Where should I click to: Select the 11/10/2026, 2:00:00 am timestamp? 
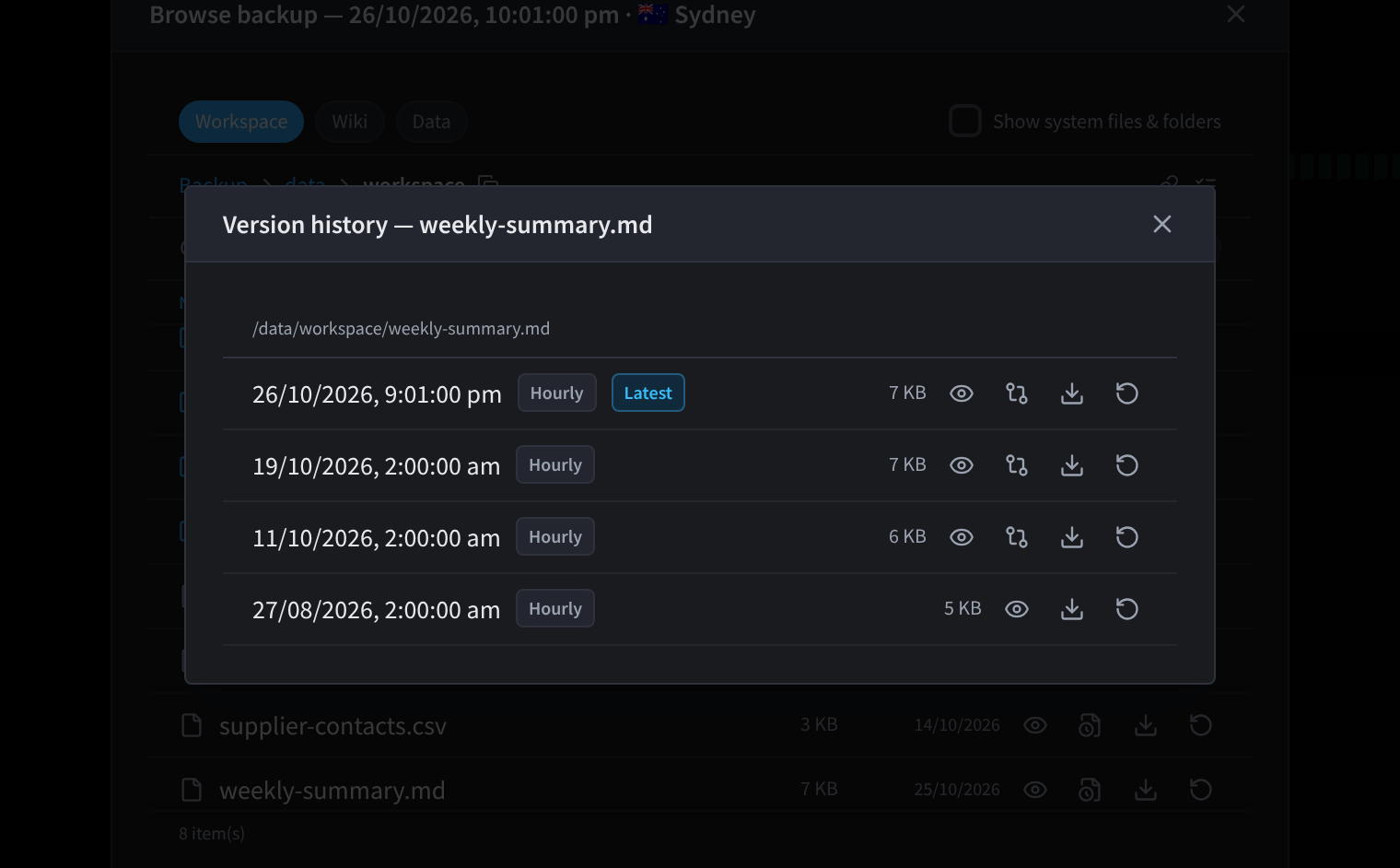pyautogui.click(x=376, y=538)
